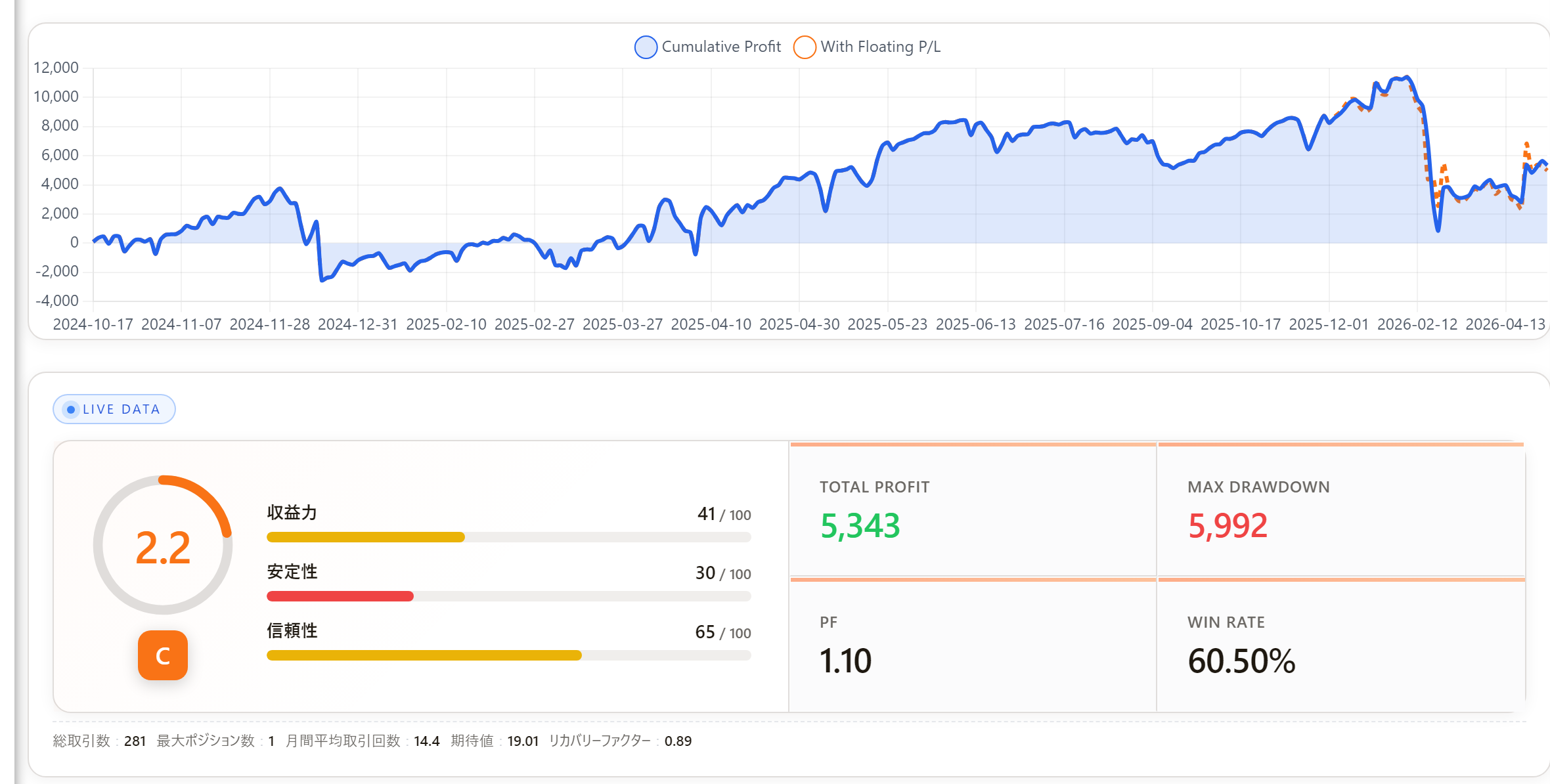Click the 30 / 100 score value

click(723, 573)
